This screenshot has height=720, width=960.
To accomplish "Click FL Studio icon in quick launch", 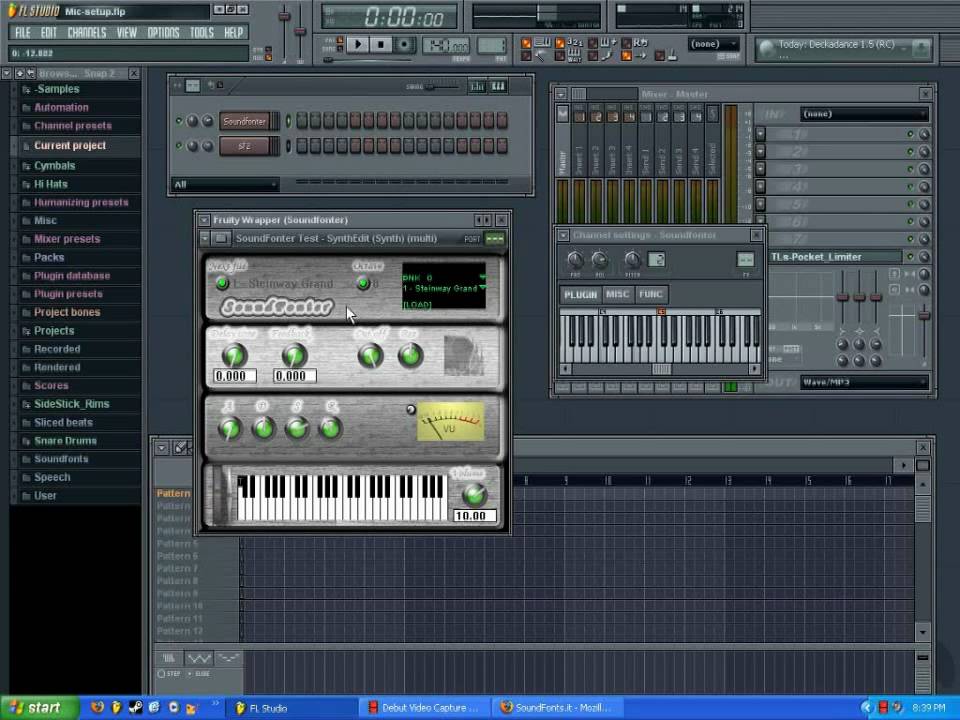I will [x=116, y=707].
